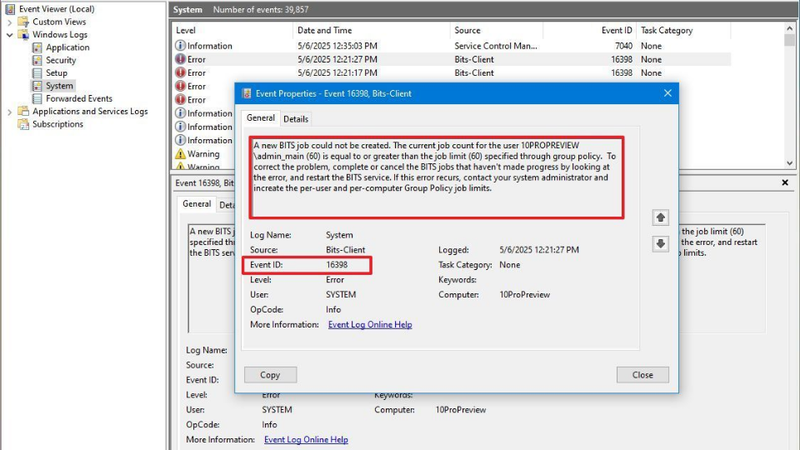This screenshot has height=450, width=800.
Task: Click Applications and Services Logs folder icon
Action: pyautogui.click(x=23, y=111)
